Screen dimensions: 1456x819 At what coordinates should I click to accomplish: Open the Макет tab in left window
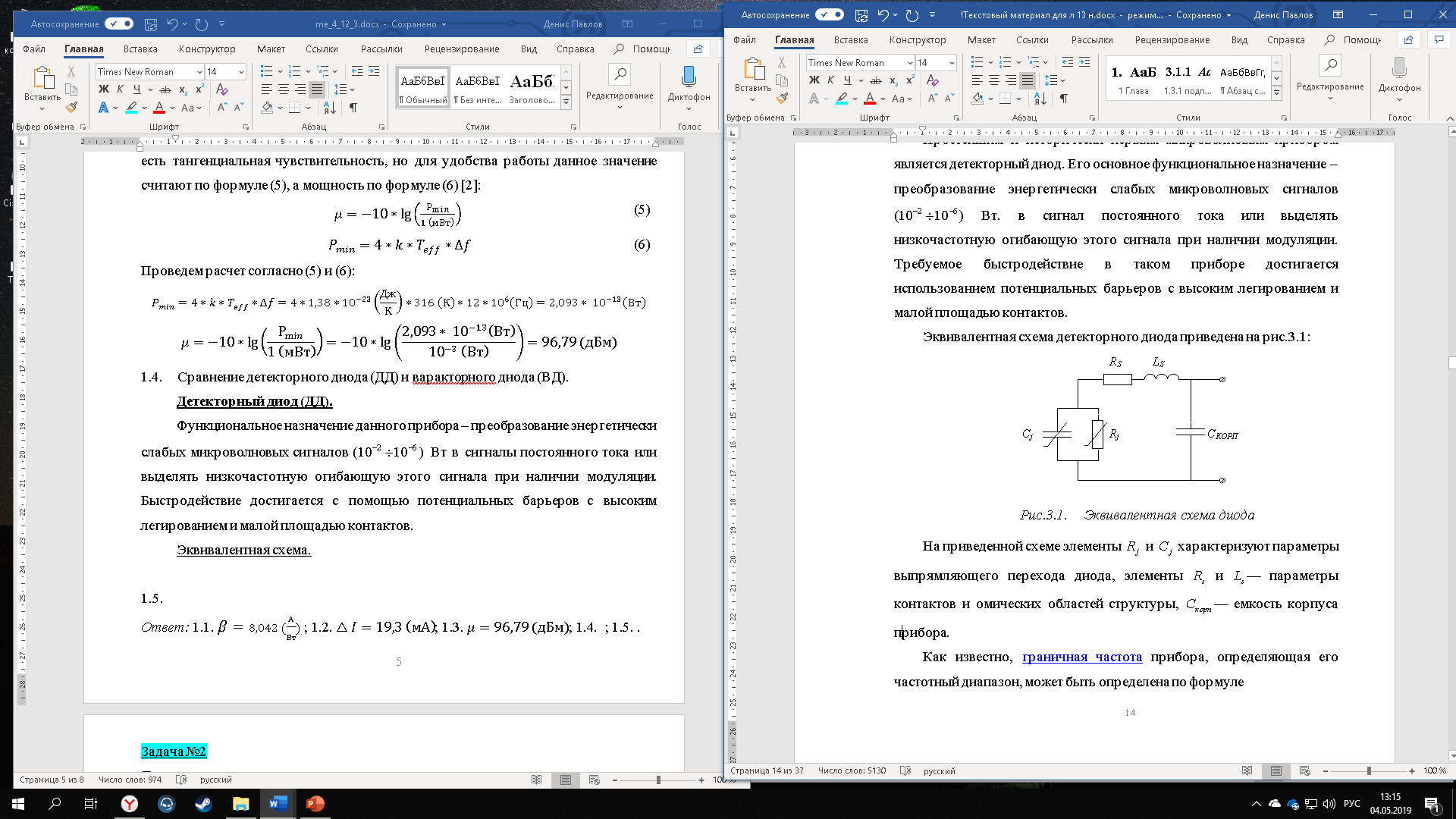(271, 49)
